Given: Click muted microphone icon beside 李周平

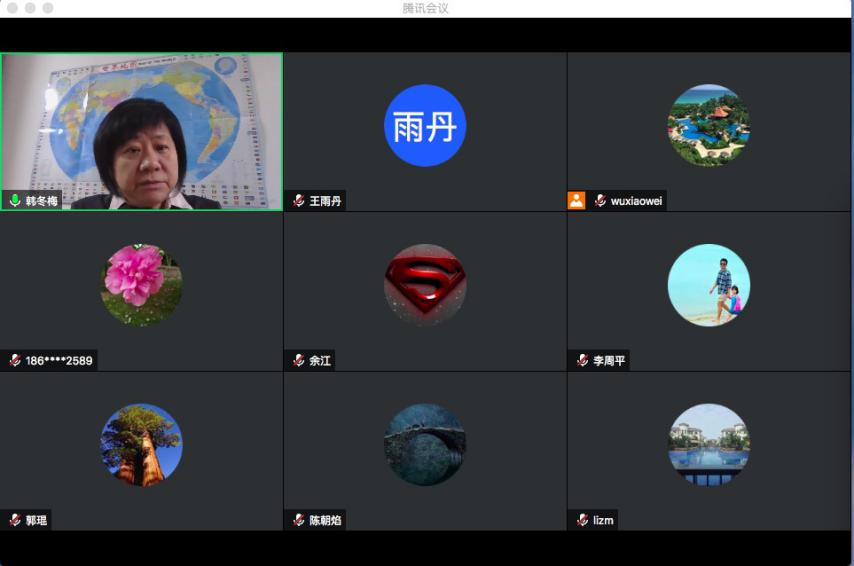Looking at the screenshot, I should point(582,361).
